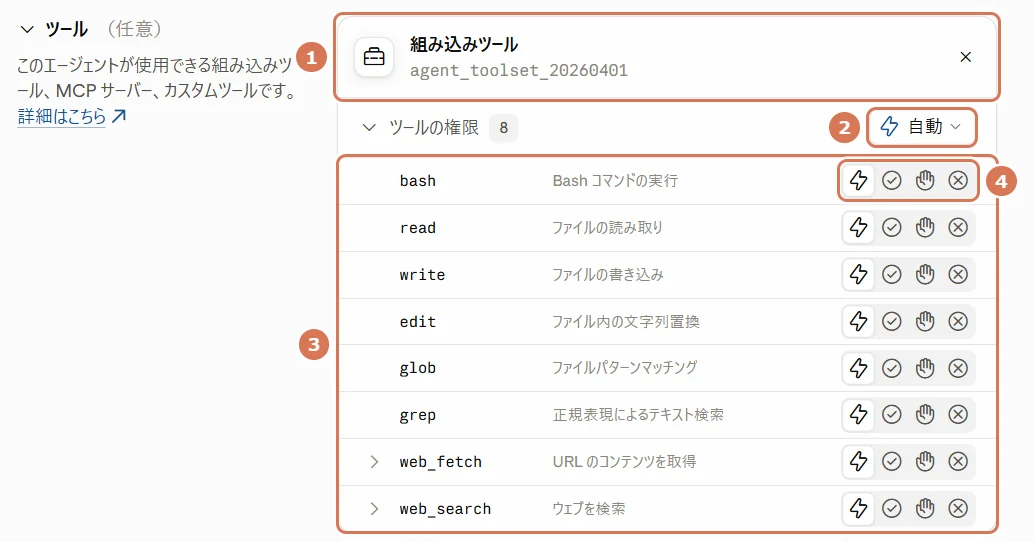Open the 自動 permission dropdown
Viewport: 1033px width, 542px height.
pyautogui.click(x=921, y=126)
